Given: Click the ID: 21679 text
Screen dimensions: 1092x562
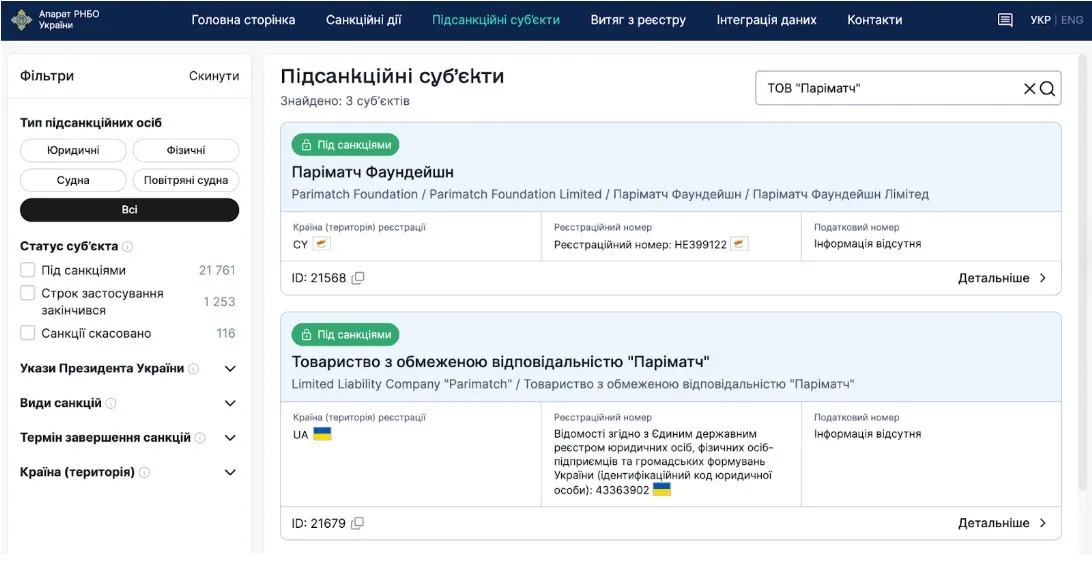Looking at the screenshot, I should [318, 523].
